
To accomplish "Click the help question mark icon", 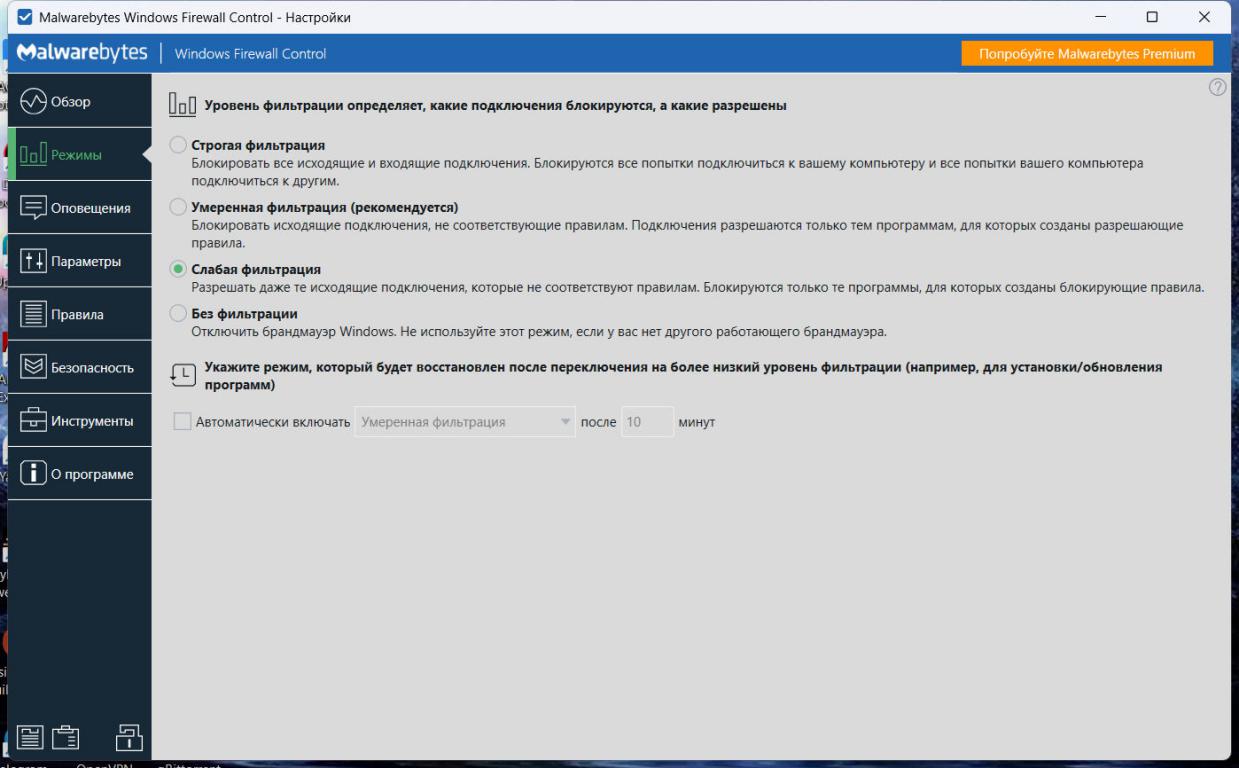I will click(x=1217, y=87).
